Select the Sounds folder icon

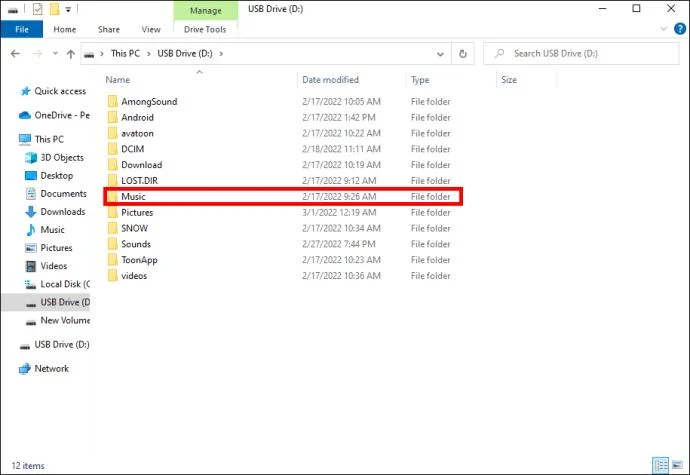pyautogui.click(x=113, y=244)
